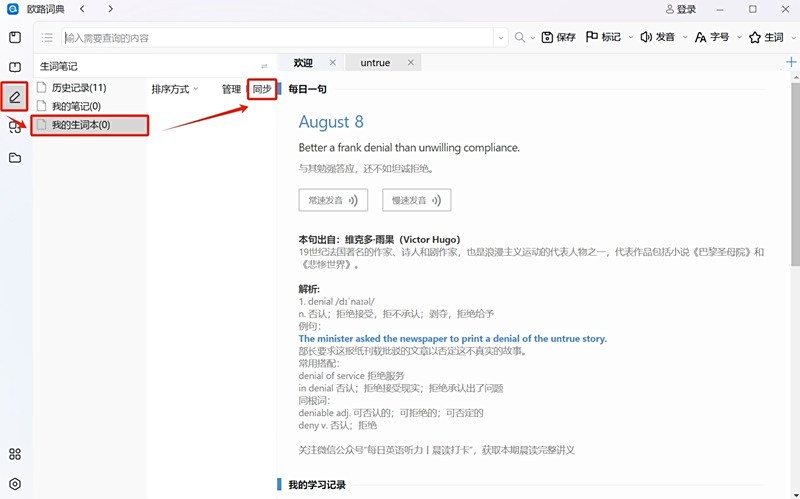Click the vertical scrollbar thumb
Screen dimensions: 800x499
[x=795, y=173]
